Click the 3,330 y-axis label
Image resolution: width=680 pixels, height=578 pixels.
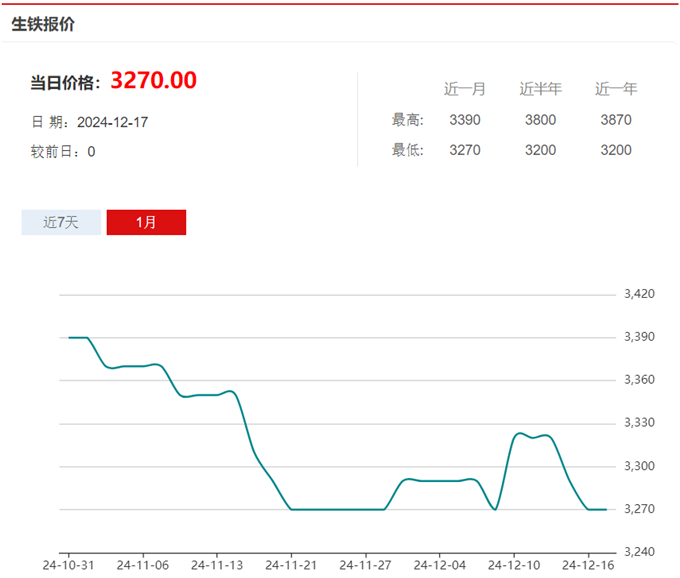click(639, 423)
